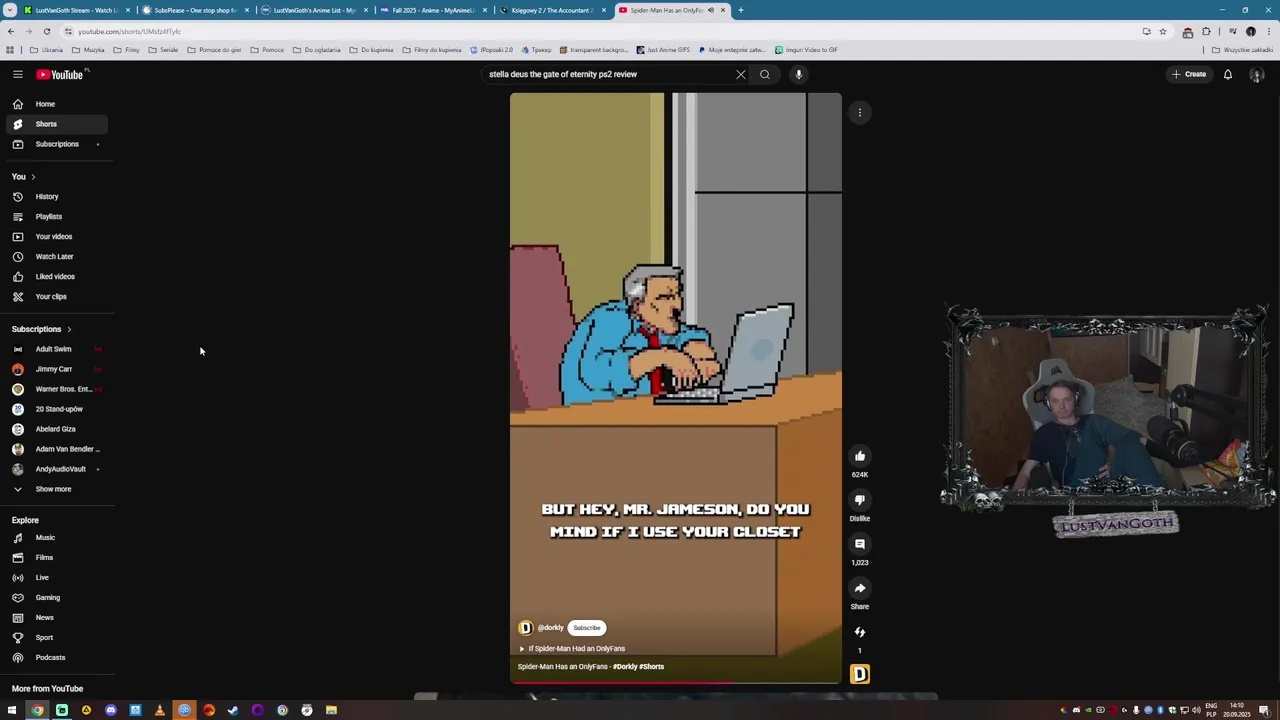Click the Create button

click(1189, 74)
